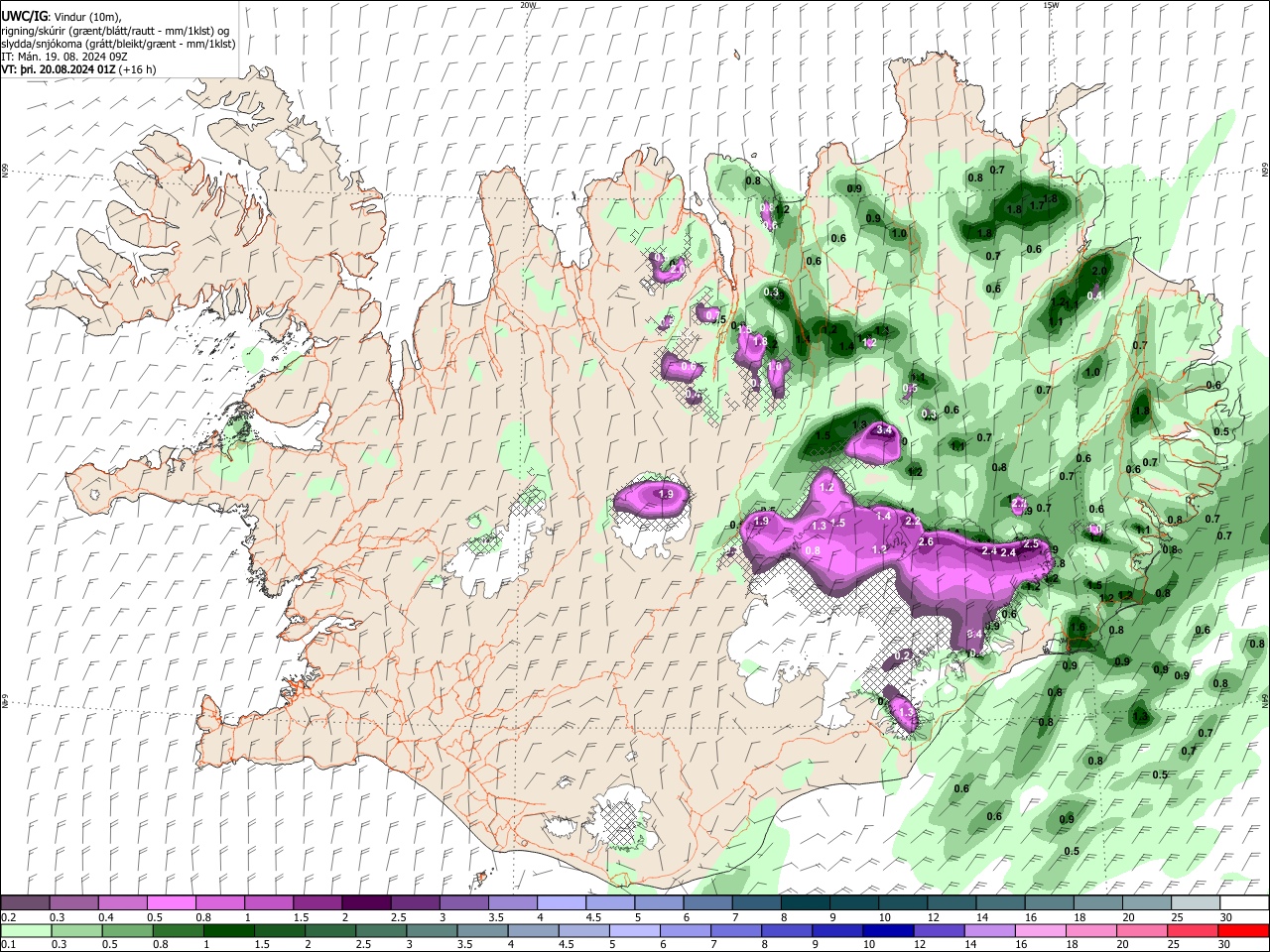Viewport: 1270px width, 952px height.
Task: Pick the darkest purple swatch labeled 2
Action: [x=366, y=903]
